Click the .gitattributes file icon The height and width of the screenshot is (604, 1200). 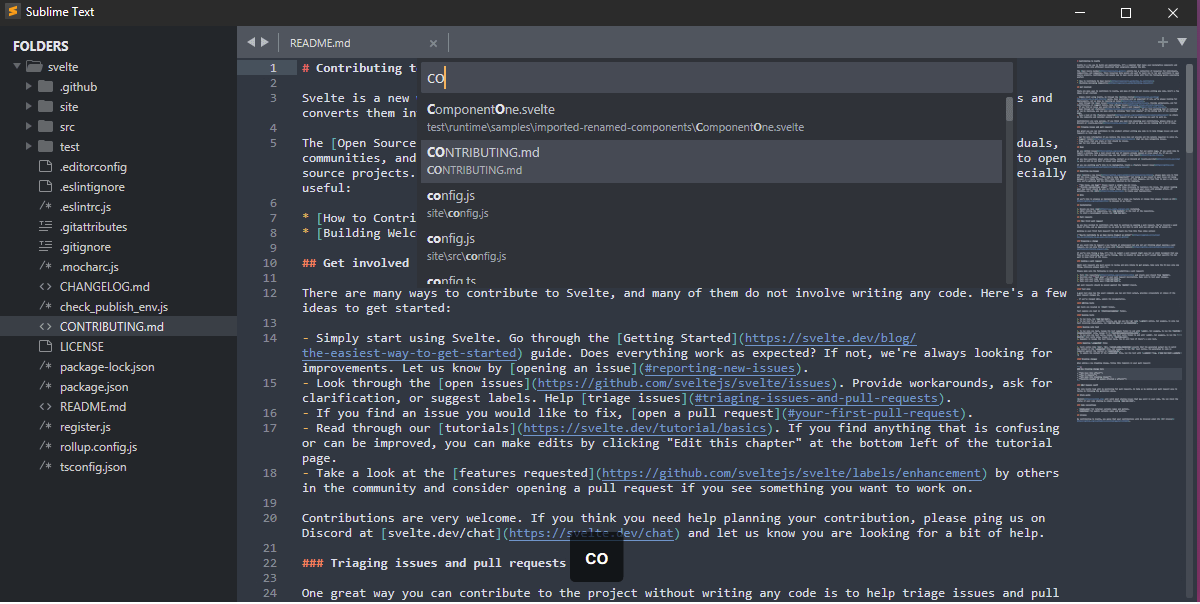pos(45,227)
